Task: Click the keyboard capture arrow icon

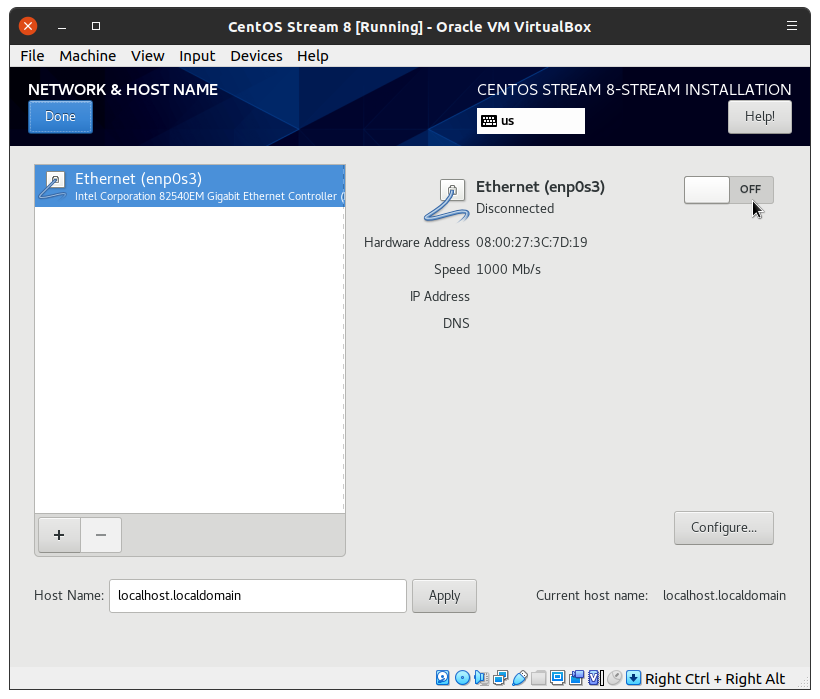Action: point(633,678)
